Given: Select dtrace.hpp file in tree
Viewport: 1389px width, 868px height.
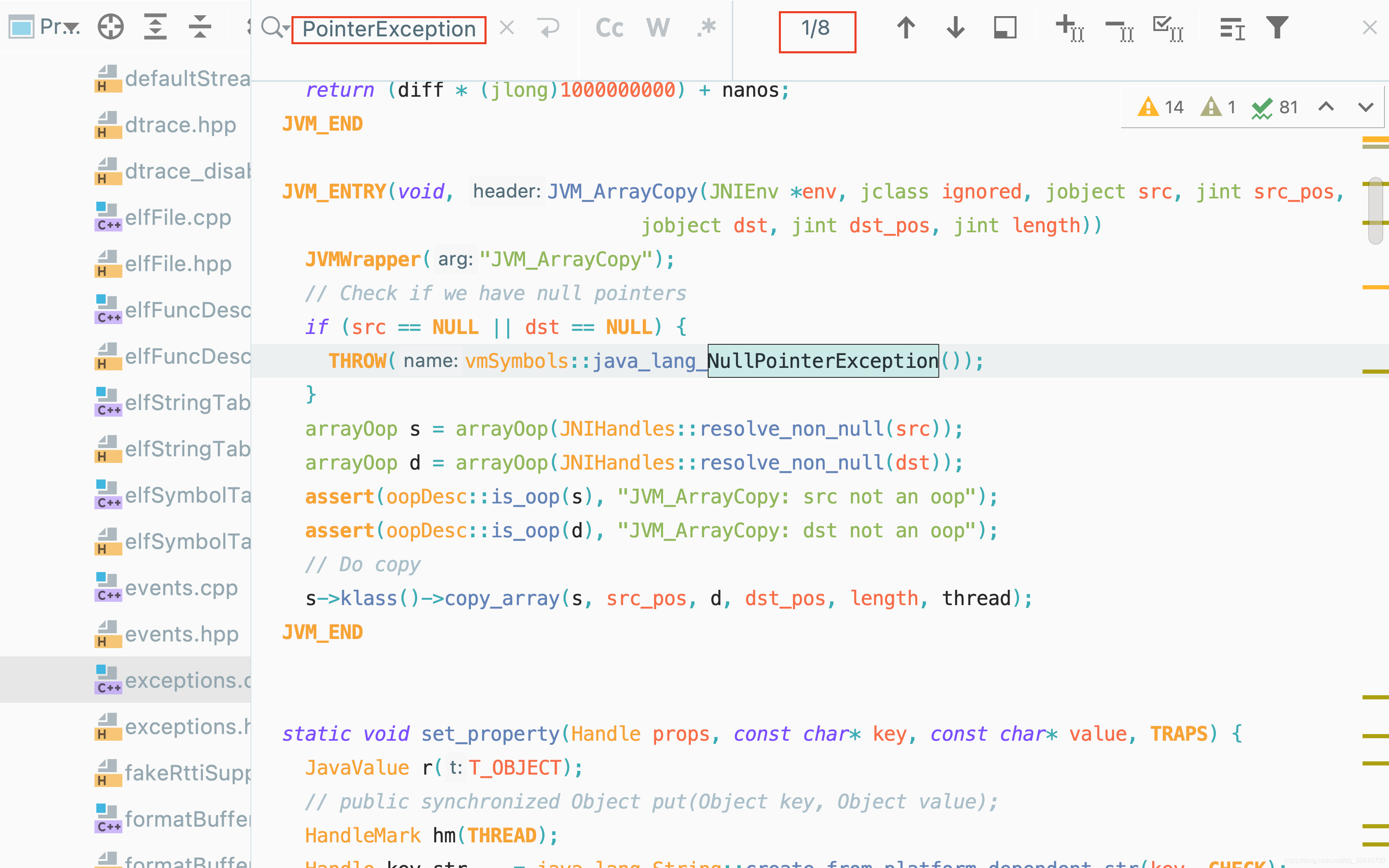Looking at the screenshot, I should 180,124.
